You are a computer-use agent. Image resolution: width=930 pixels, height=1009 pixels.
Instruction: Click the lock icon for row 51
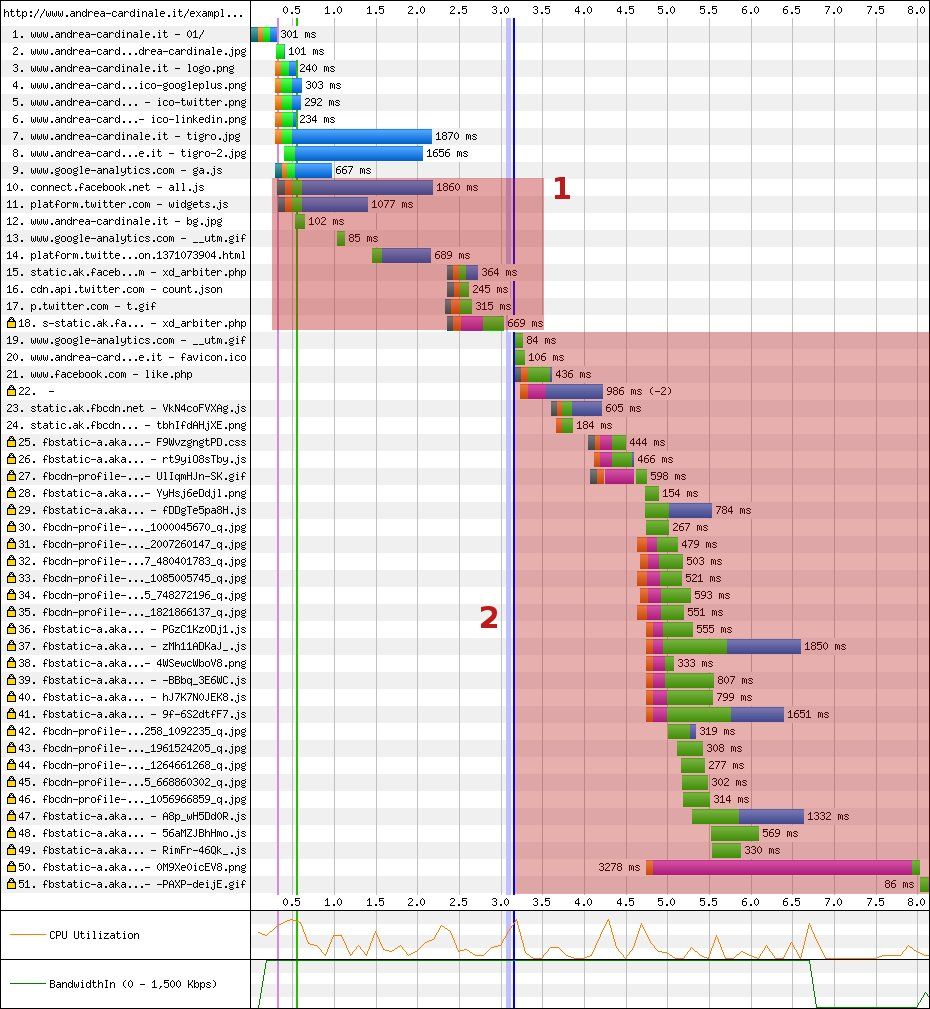[11, 884]
